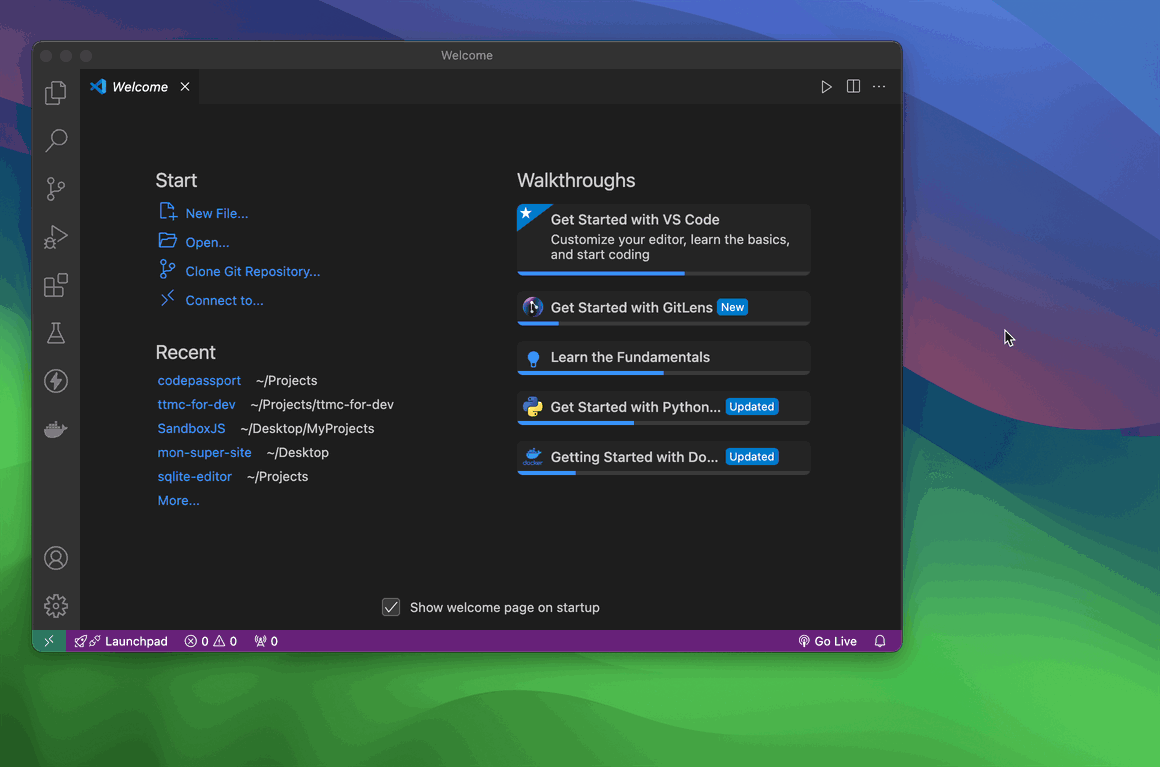This screenshot has width=1160, height=767.
Task: Open the Accounts icon
Action: 55,558
